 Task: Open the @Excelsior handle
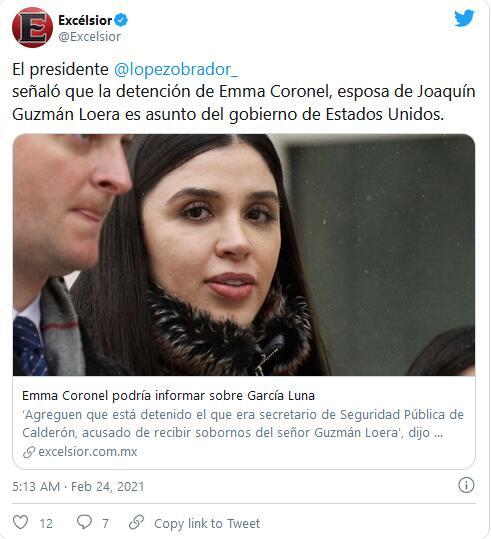pyautogui.click(x=89, y=36)
